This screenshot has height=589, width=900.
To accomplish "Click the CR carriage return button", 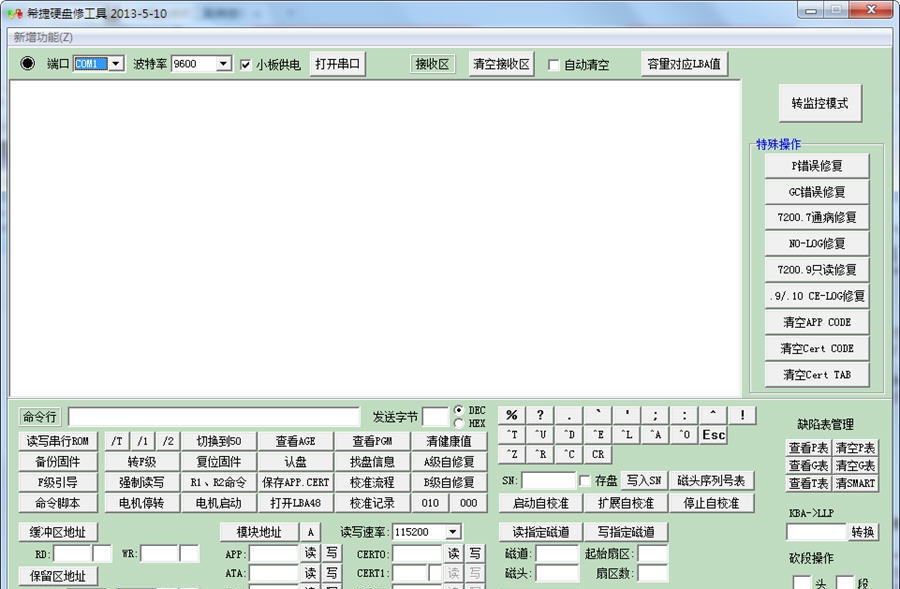I will tap(597, 454).
